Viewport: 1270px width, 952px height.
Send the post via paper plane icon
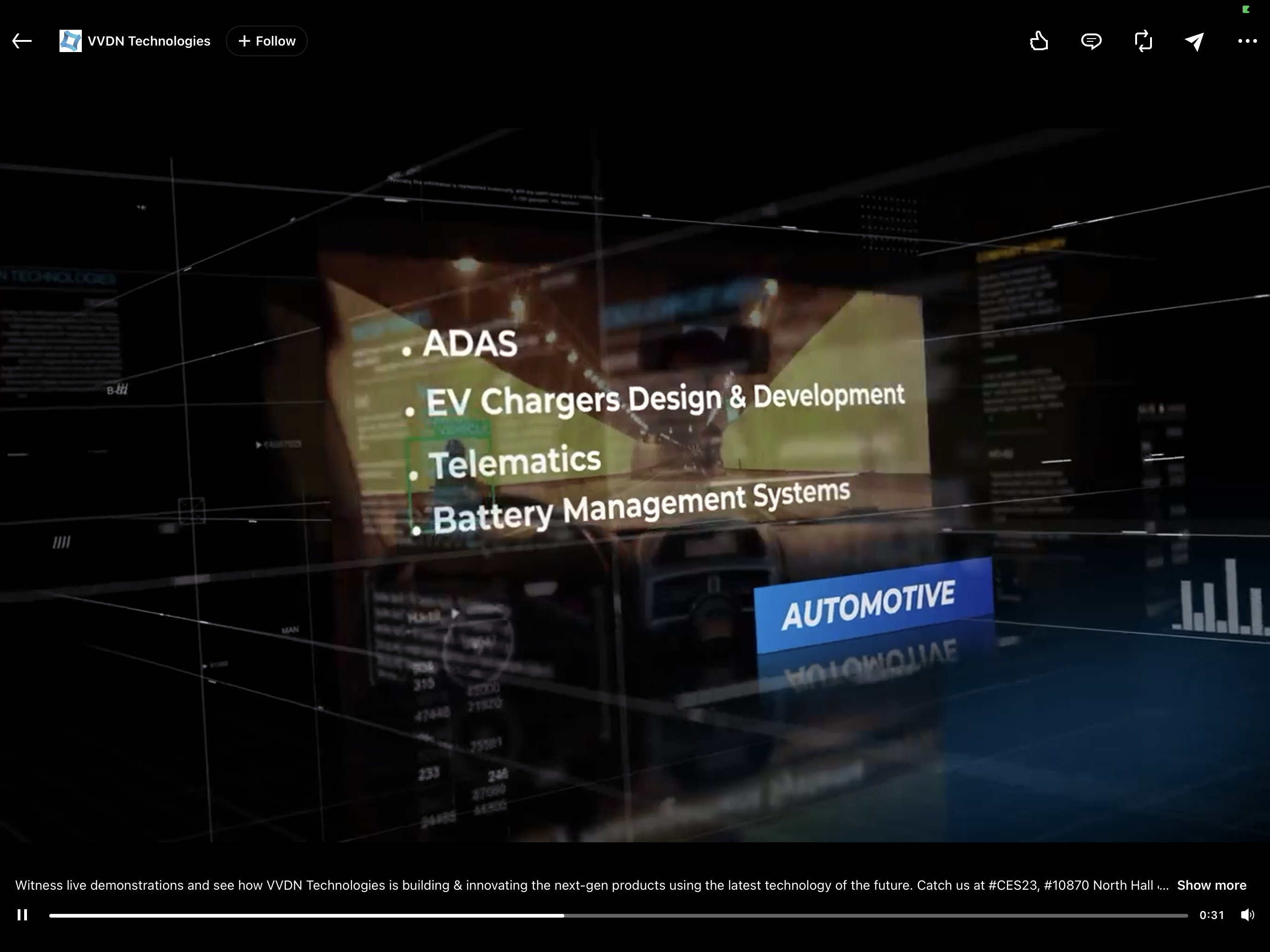point(1194,41)
